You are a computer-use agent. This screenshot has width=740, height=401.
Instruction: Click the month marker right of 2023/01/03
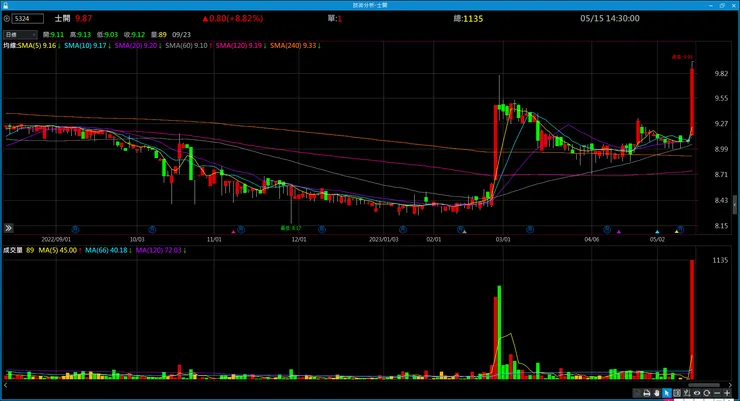click(403, 229)
